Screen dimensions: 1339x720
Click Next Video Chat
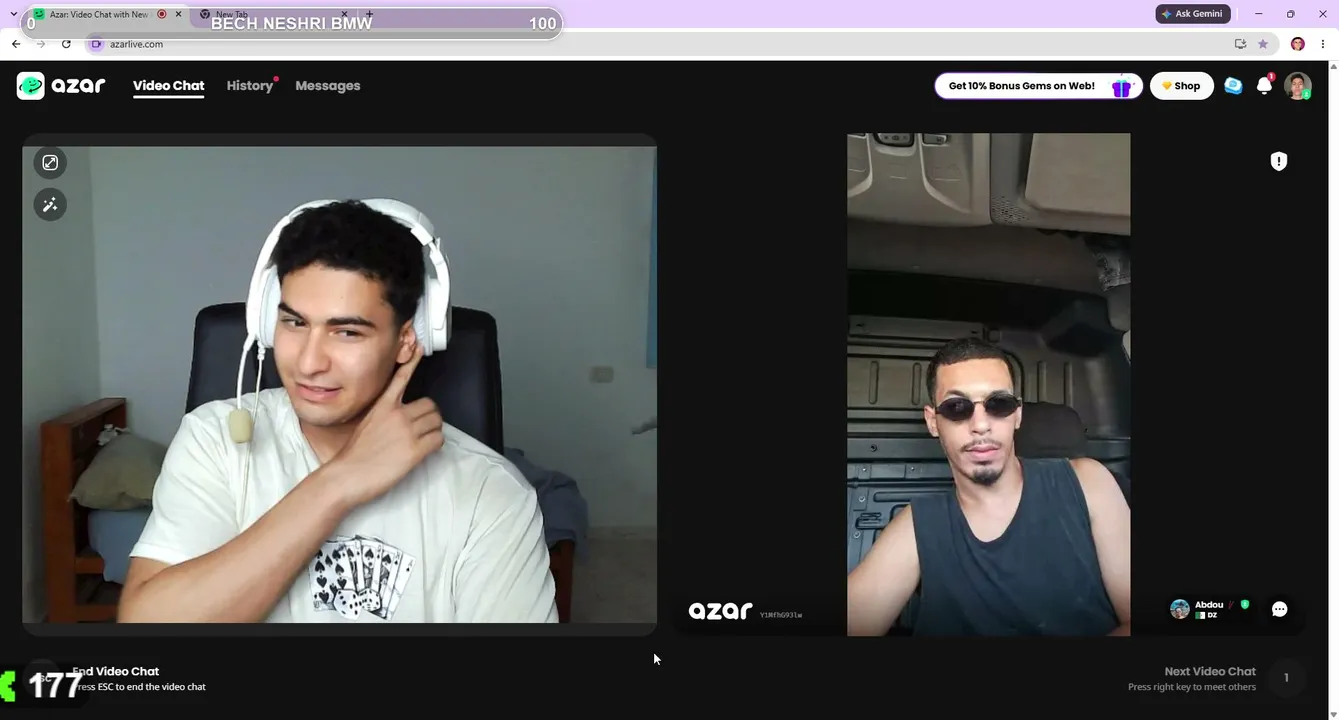[1210, 671]
